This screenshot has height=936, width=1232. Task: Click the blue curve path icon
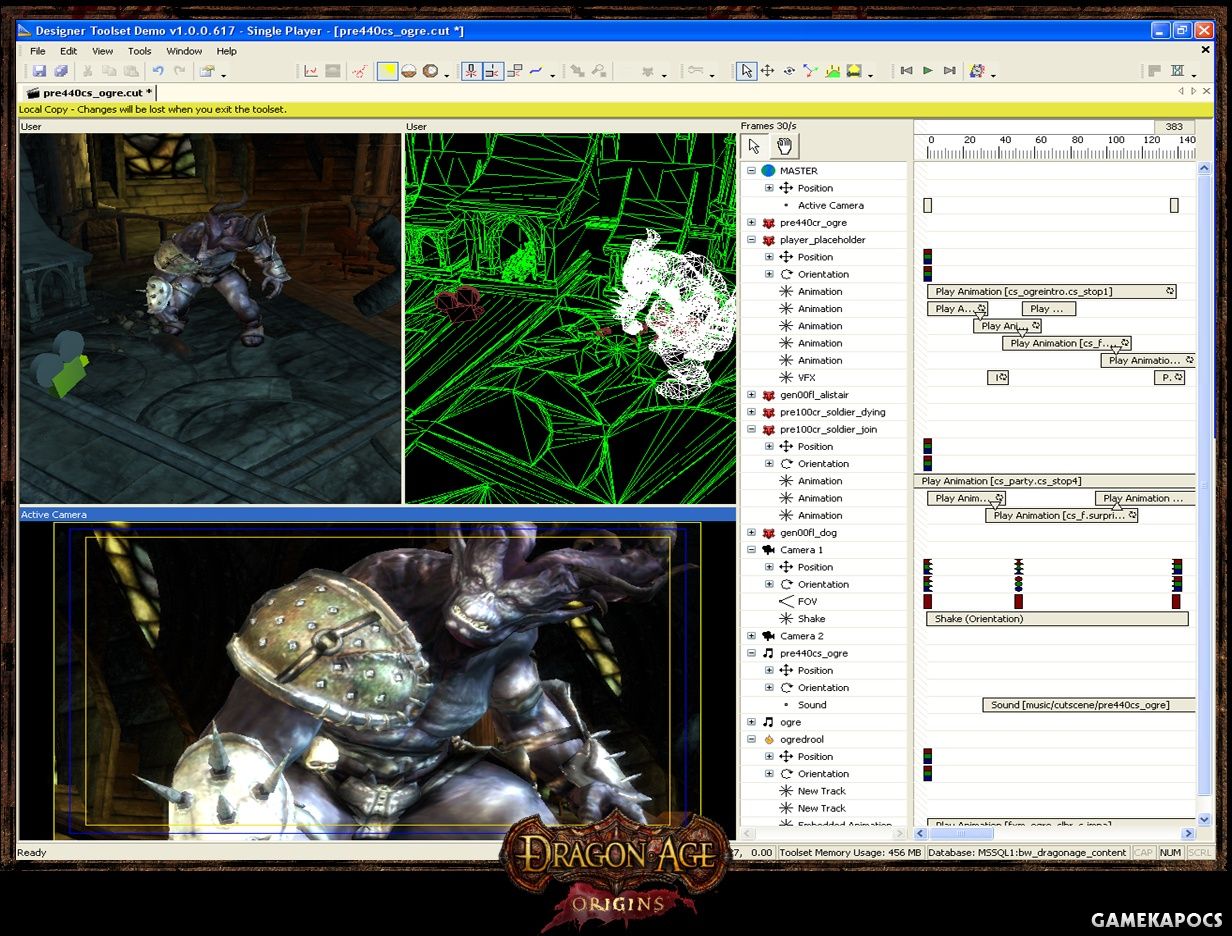536,71
